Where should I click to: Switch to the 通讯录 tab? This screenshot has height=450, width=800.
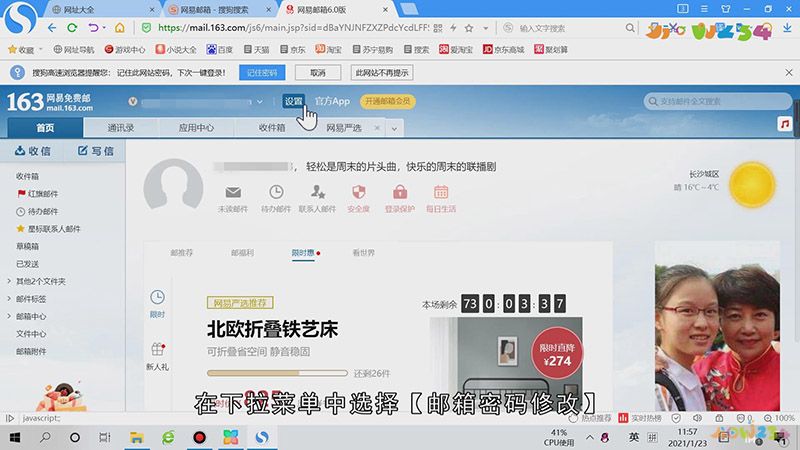[121, 128]
